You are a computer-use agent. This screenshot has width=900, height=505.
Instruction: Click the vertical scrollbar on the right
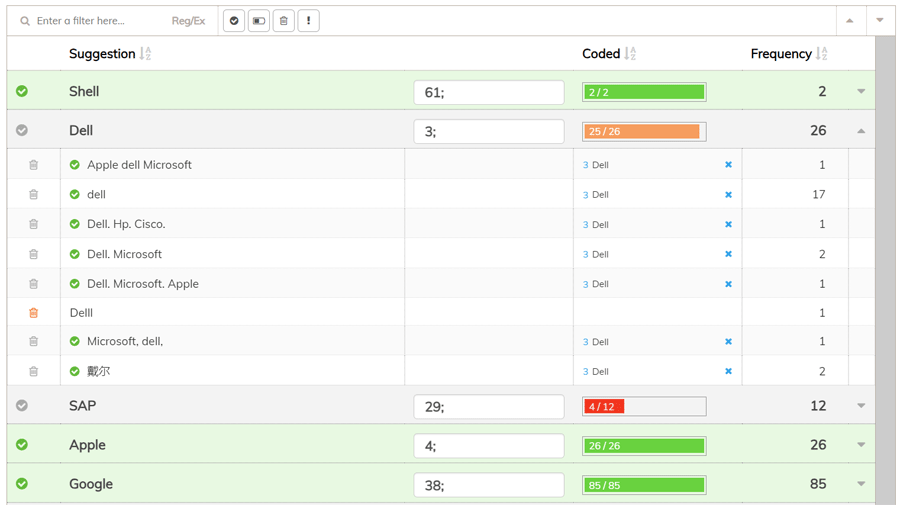pyautogui.click(x=885, y=270)
